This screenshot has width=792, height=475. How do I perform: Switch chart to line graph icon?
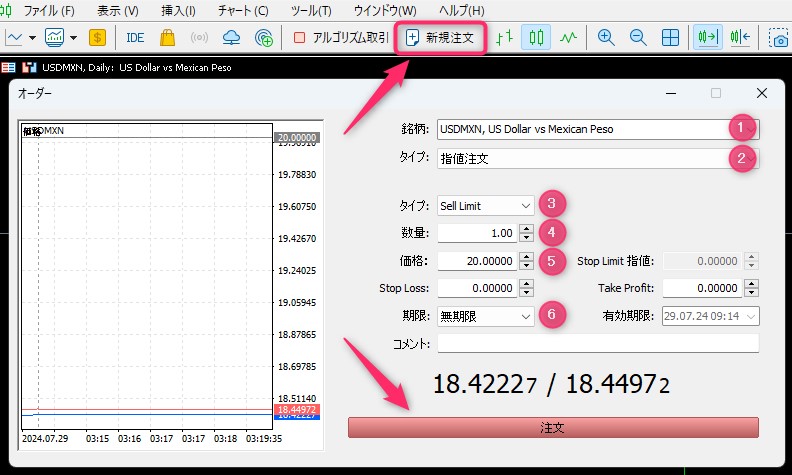(x=568, y=37)
